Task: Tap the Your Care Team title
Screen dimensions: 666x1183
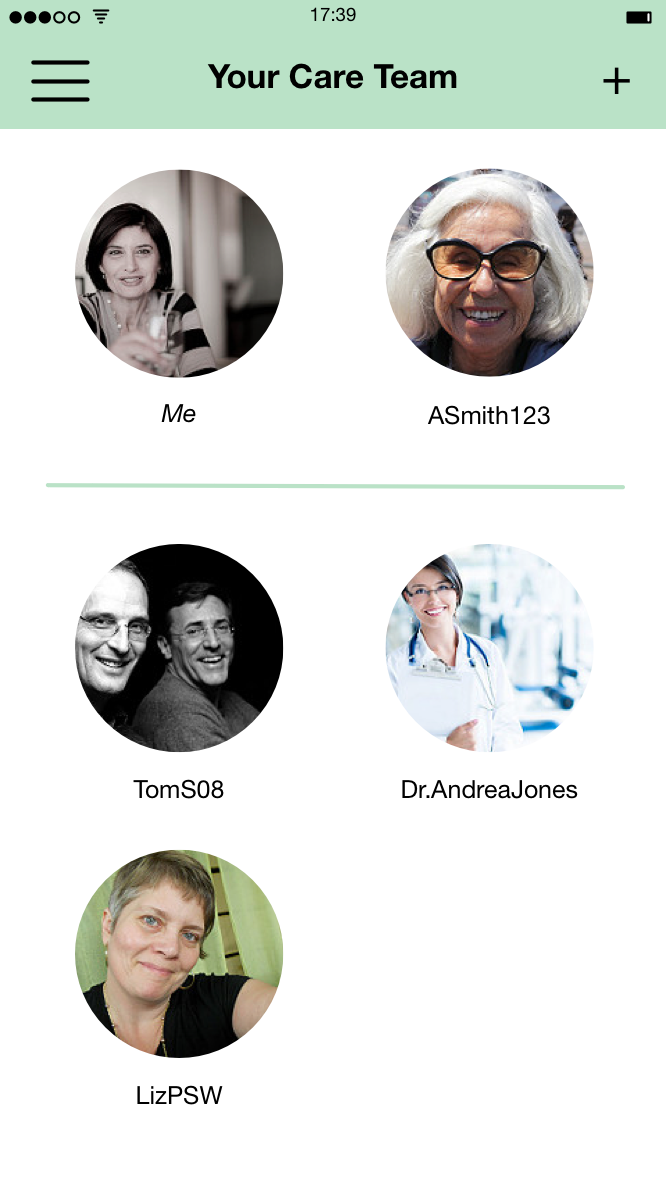Action: tap(333, 77)
